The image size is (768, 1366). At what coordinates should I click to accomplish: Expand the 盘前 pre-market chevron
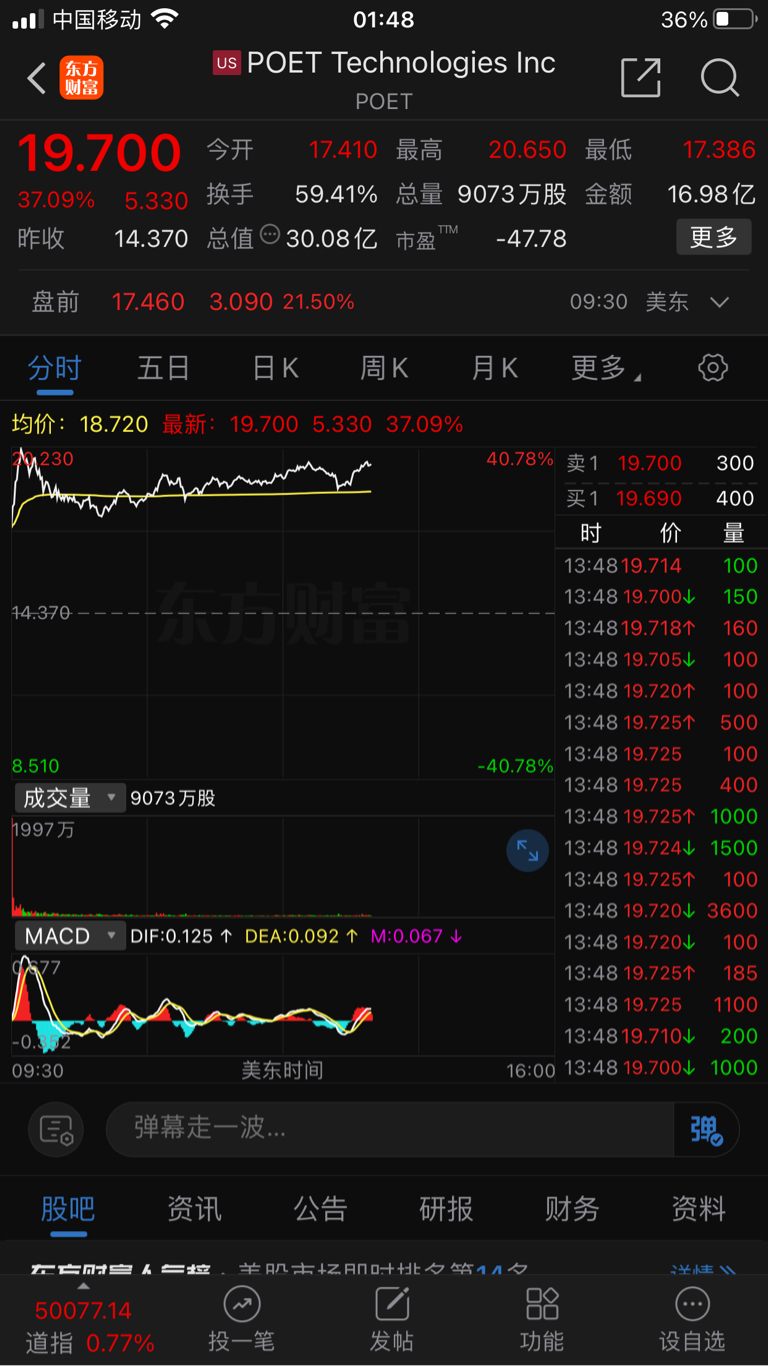719,302
